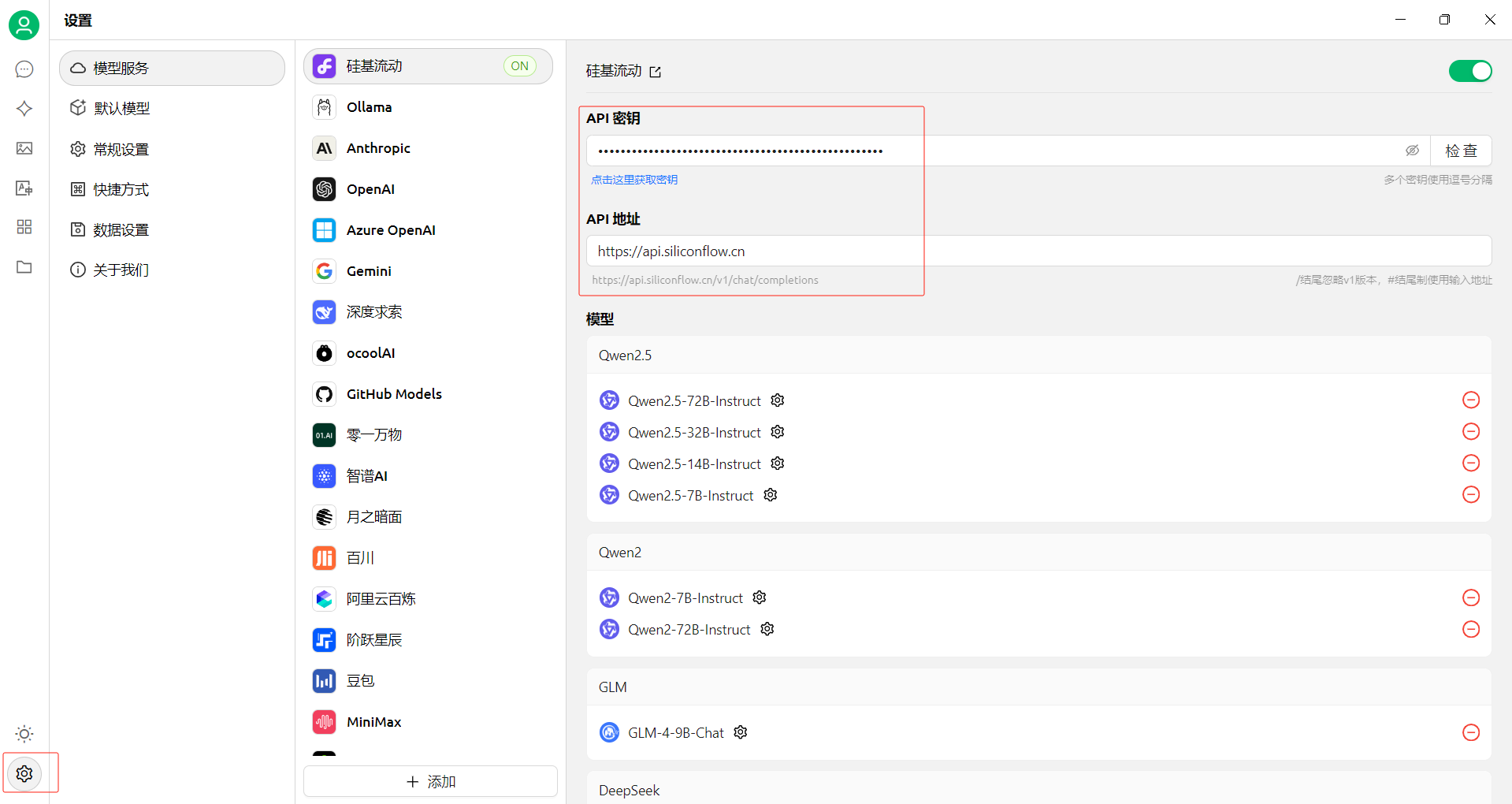Switch theme using the sun icon

point(24,734)
